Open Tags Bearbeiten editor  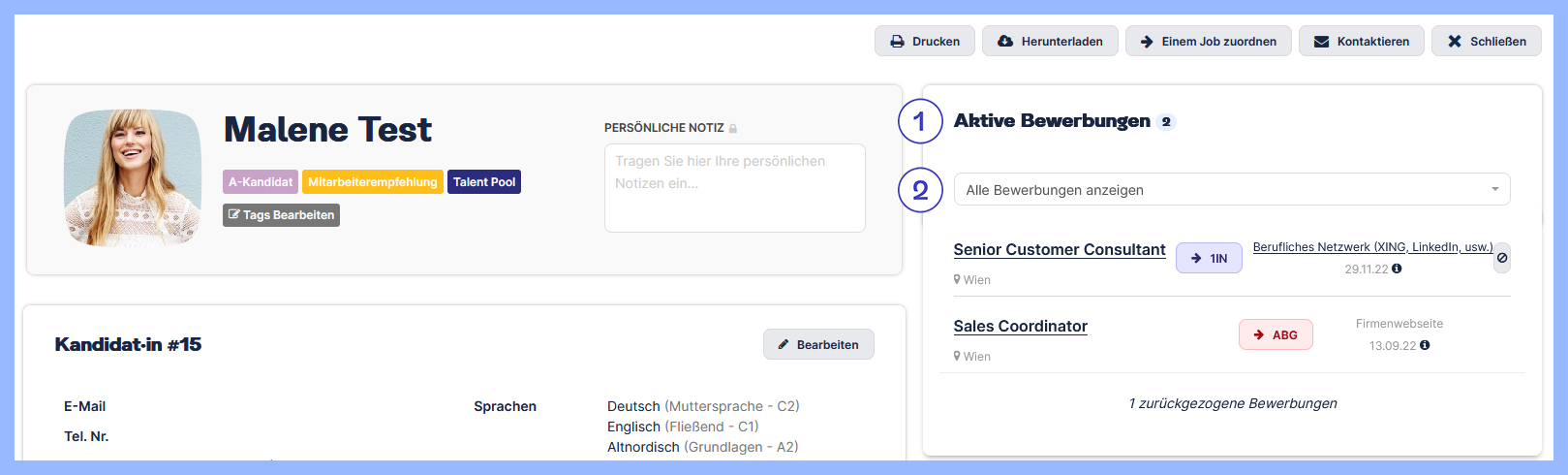(x=281, y=215)
